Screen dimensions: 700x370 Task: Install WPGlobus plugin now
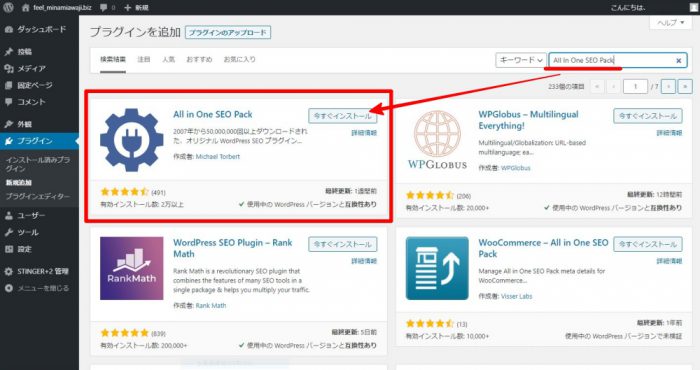point(648,116)
